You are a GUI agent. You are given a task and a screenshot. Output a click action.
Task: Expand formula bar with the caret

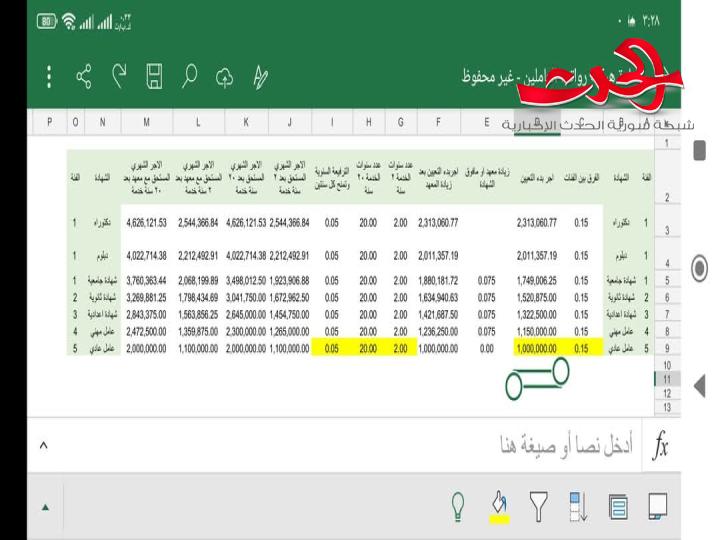click(44, 444)
